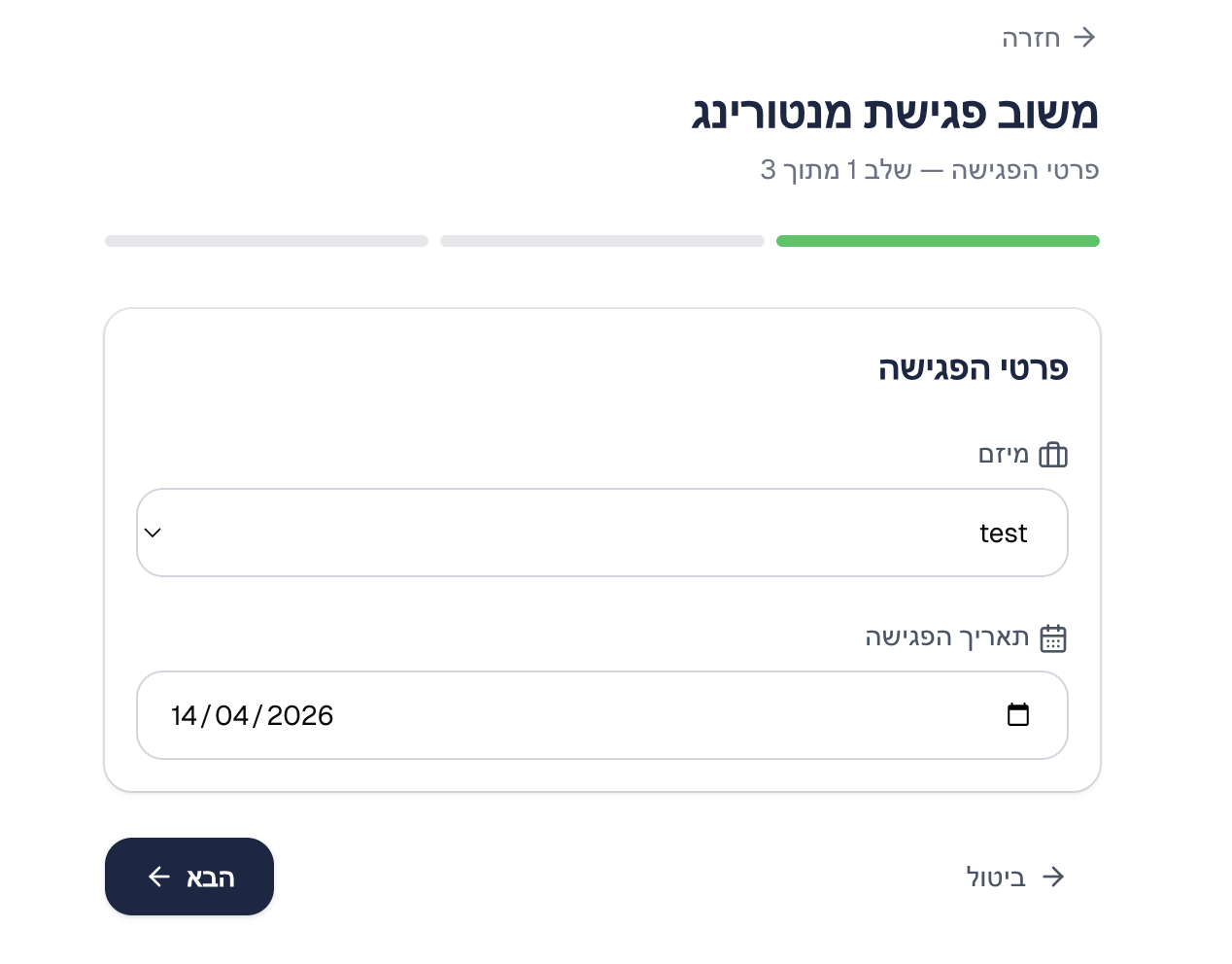Click the chevron on the venture selector
1232x964 pixels.
(x=153, y=533)
